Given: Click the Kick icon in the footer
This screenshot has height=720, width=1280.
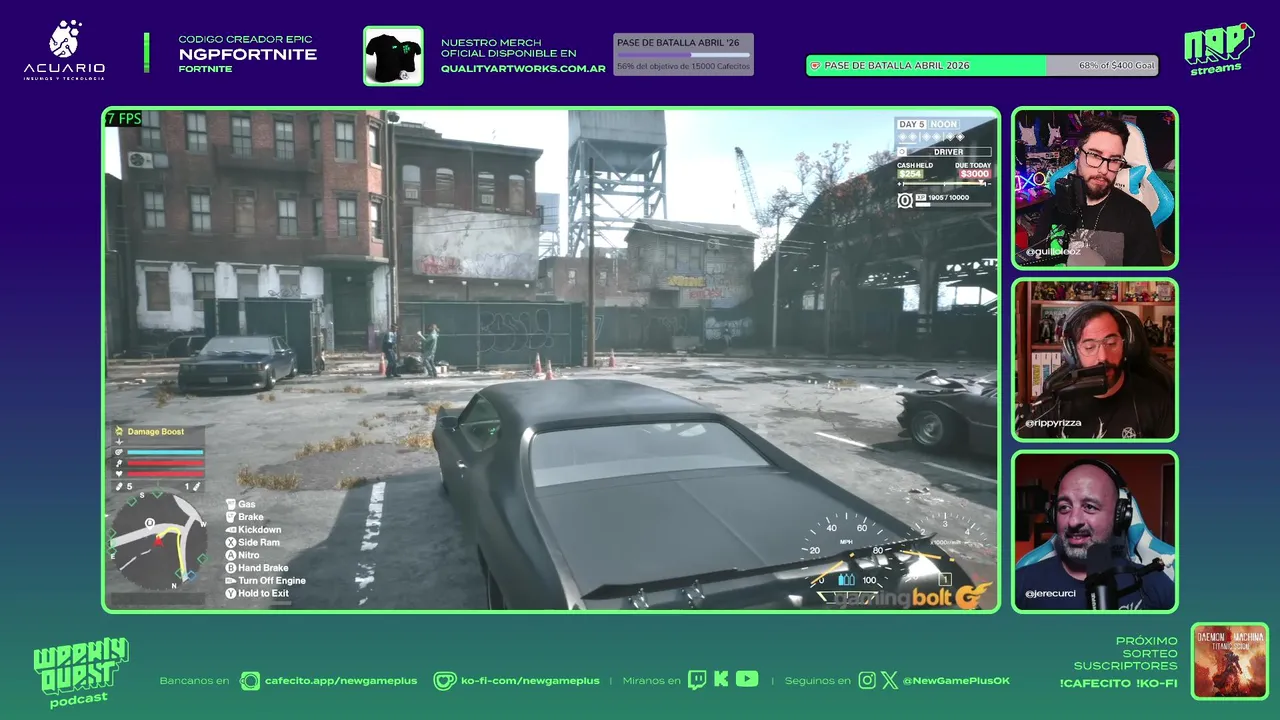Looking at the screenshot, I should click(721, 680).
